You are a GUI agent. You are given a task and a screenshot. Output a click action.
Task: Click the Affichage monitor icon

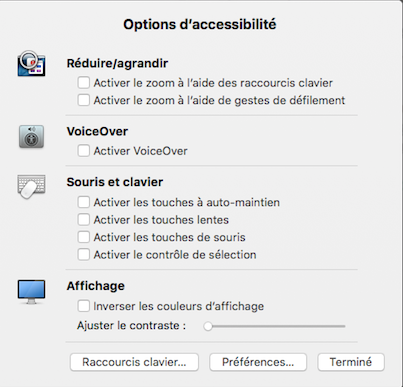31,292
